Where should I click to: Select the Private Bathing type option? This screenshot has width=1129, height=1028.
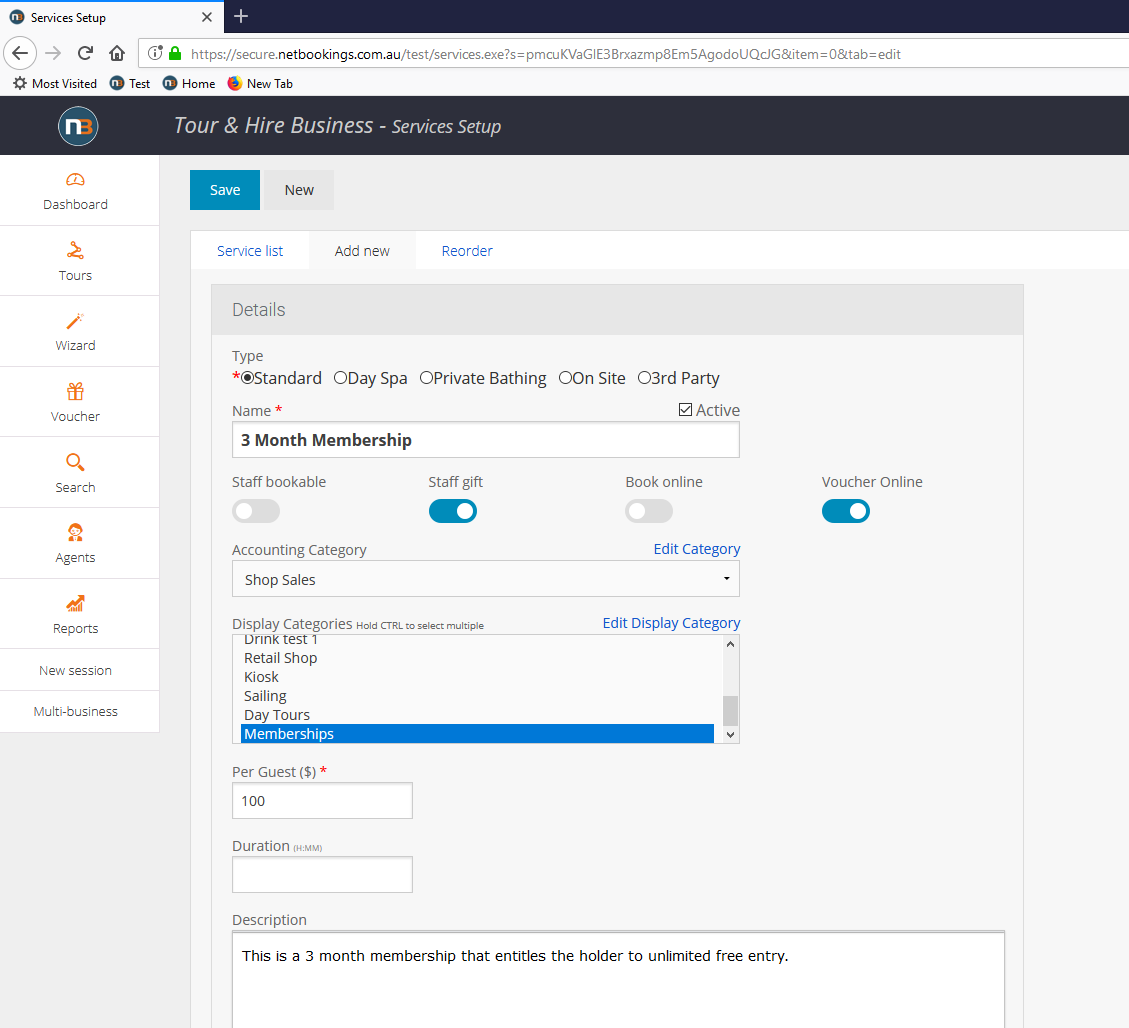(426, 378)
